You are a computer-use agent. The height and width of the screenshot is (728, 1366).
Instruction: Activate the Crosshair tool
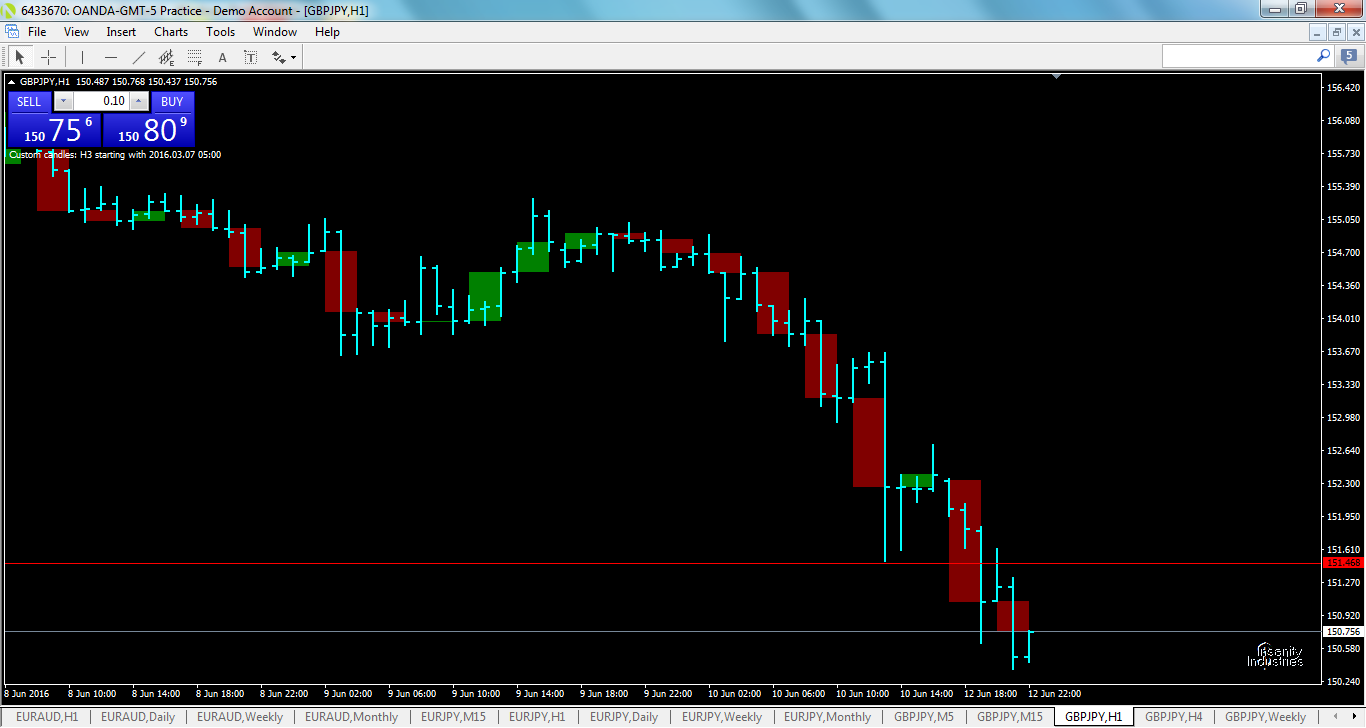click(48, 57)
